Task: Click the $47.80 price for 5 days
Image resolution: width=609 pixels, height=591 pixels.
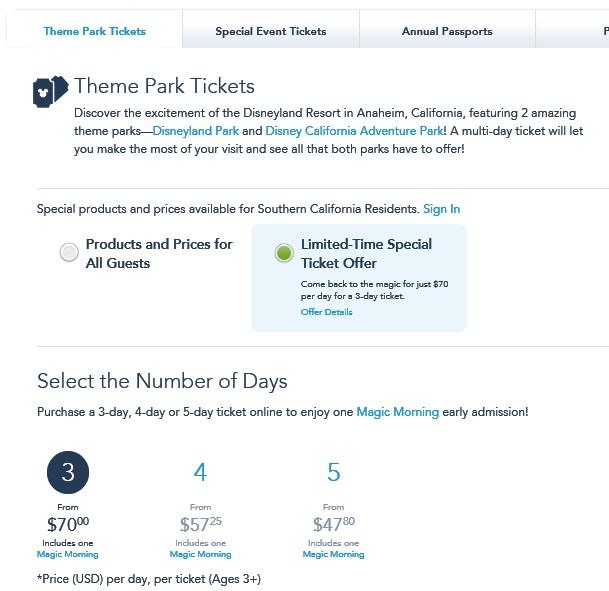Action: 333,524
